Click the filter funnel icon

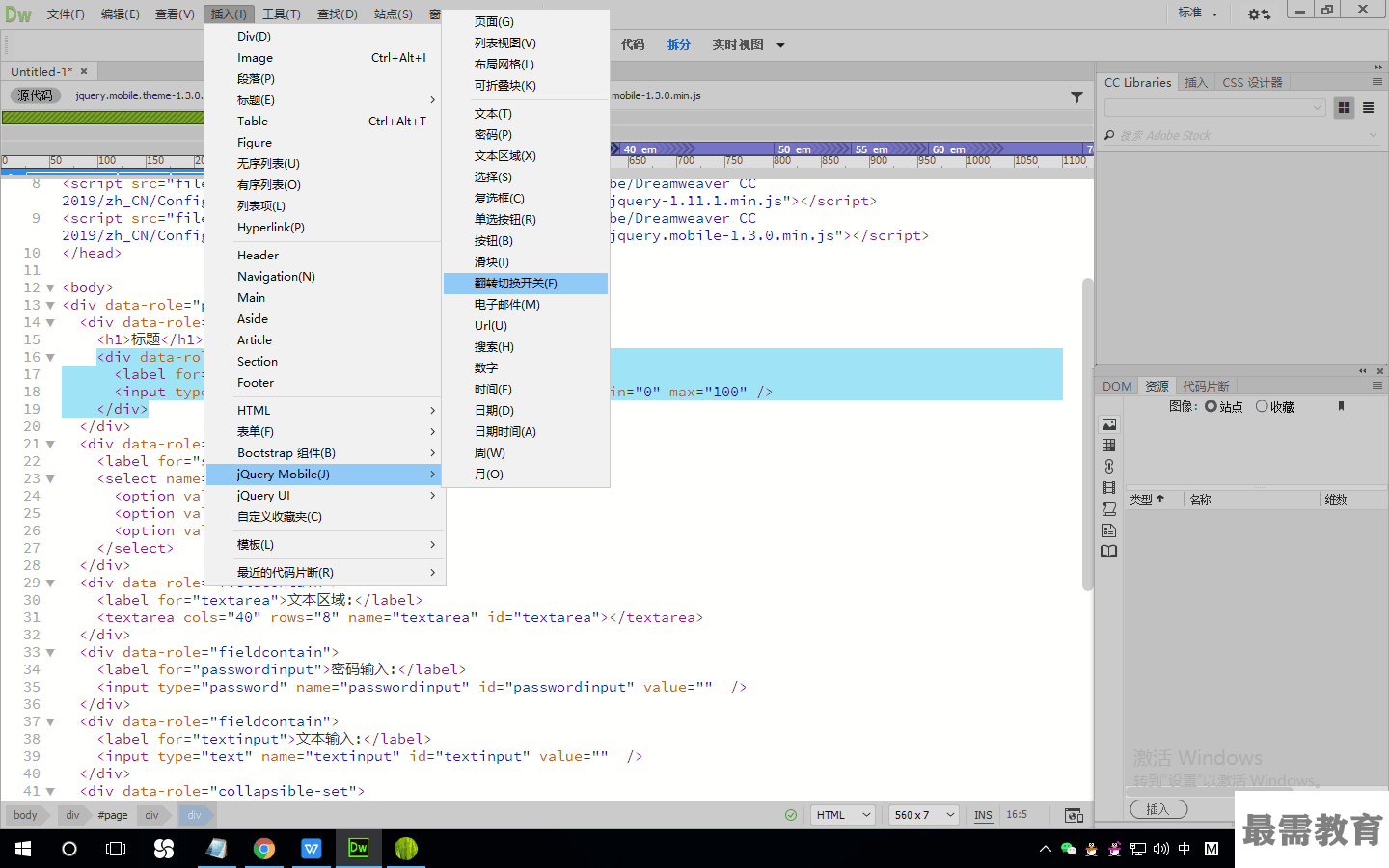point(1076,96)
